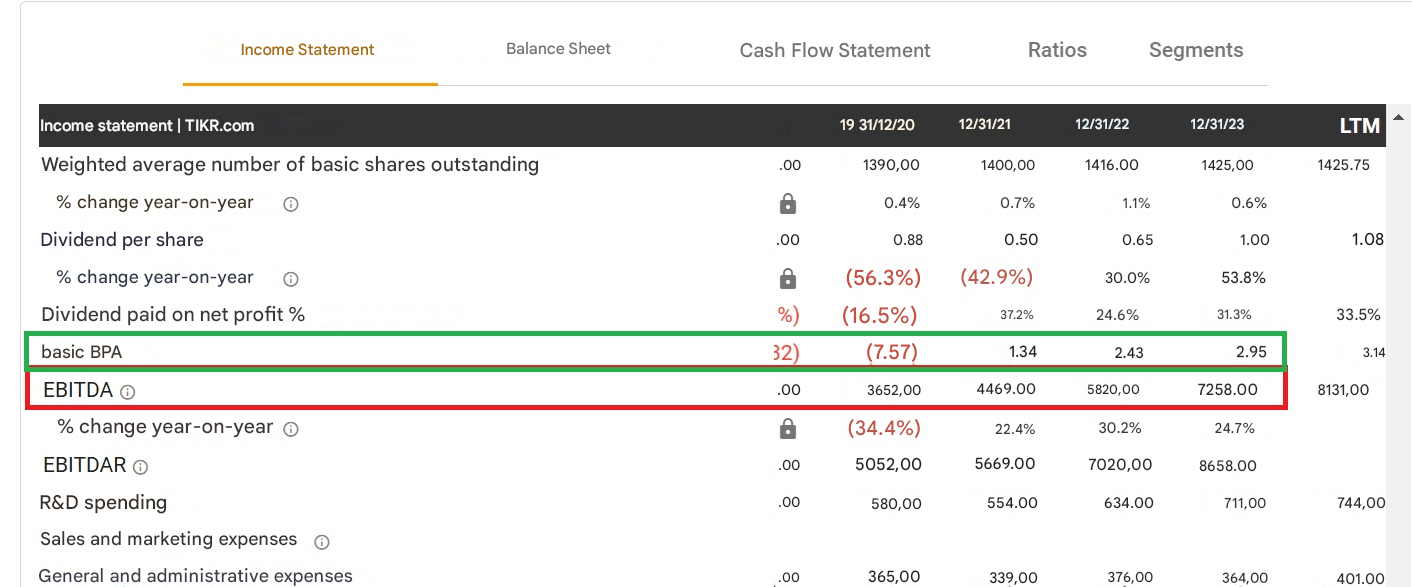Image resolution: width=1412 pixels, height=587 pixels.
Task: Click the General and administrative expenses row label
Action: pyautogui.click(x=196, y=576)
